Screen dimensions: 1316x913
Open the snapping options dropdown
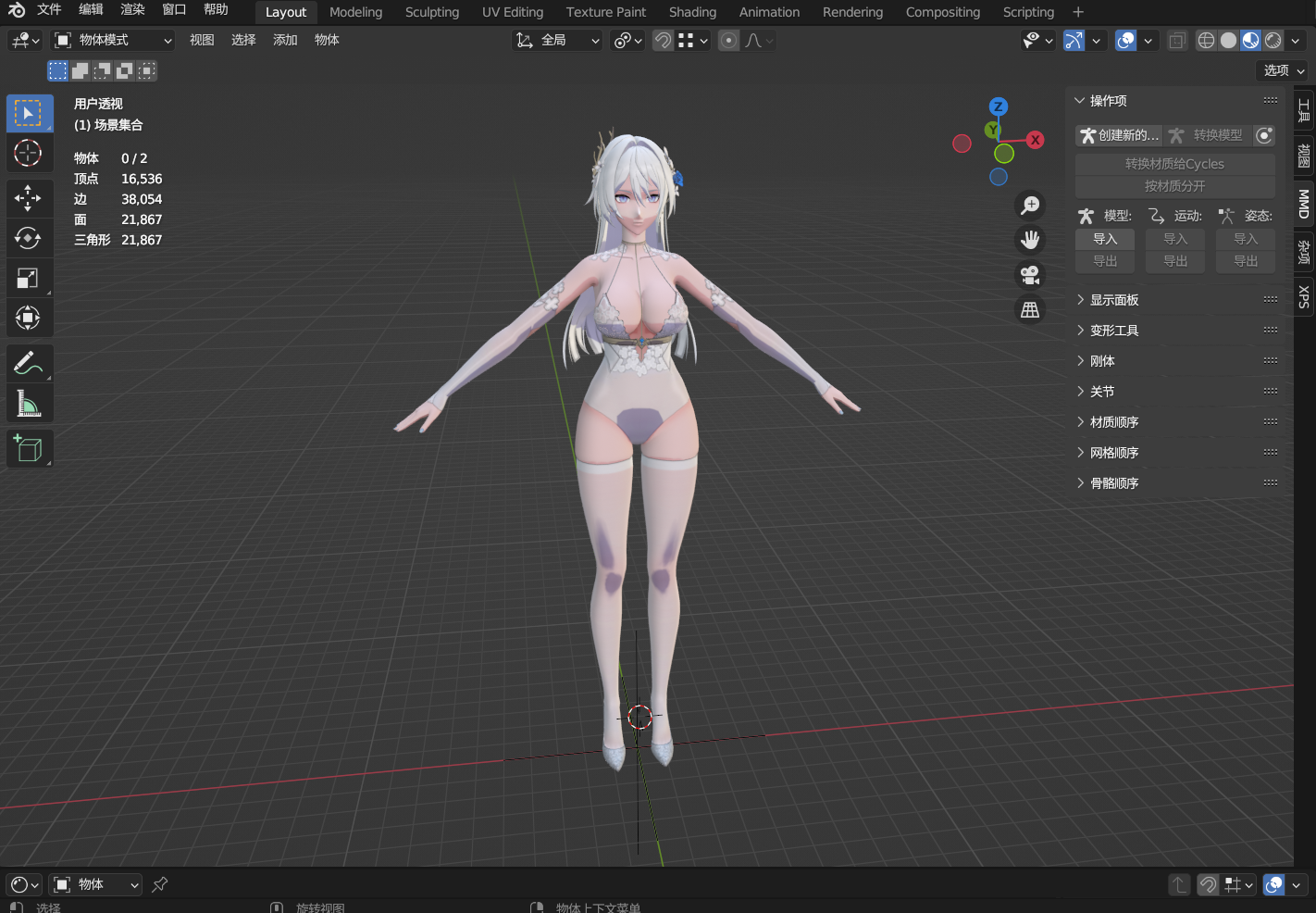coord(693,40)
